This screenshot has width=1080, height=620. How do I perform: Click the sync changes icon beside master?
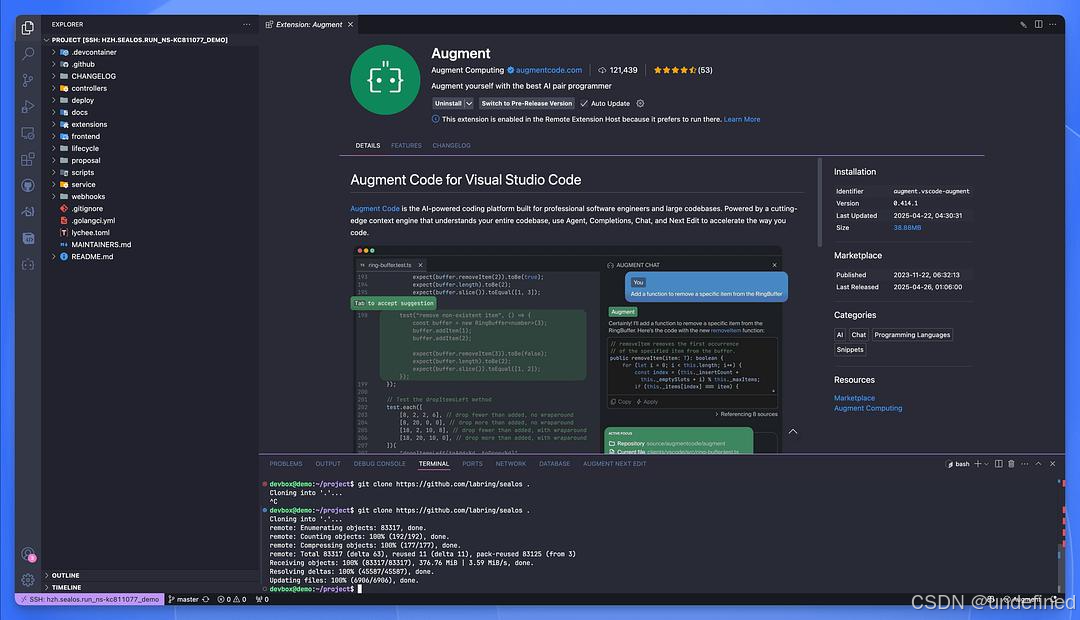205,599
